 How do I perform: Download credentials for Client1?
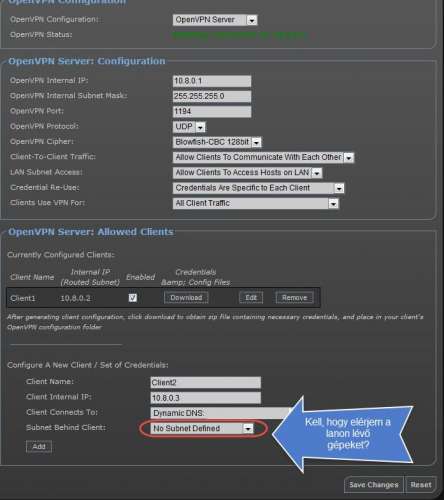point(186,298)
